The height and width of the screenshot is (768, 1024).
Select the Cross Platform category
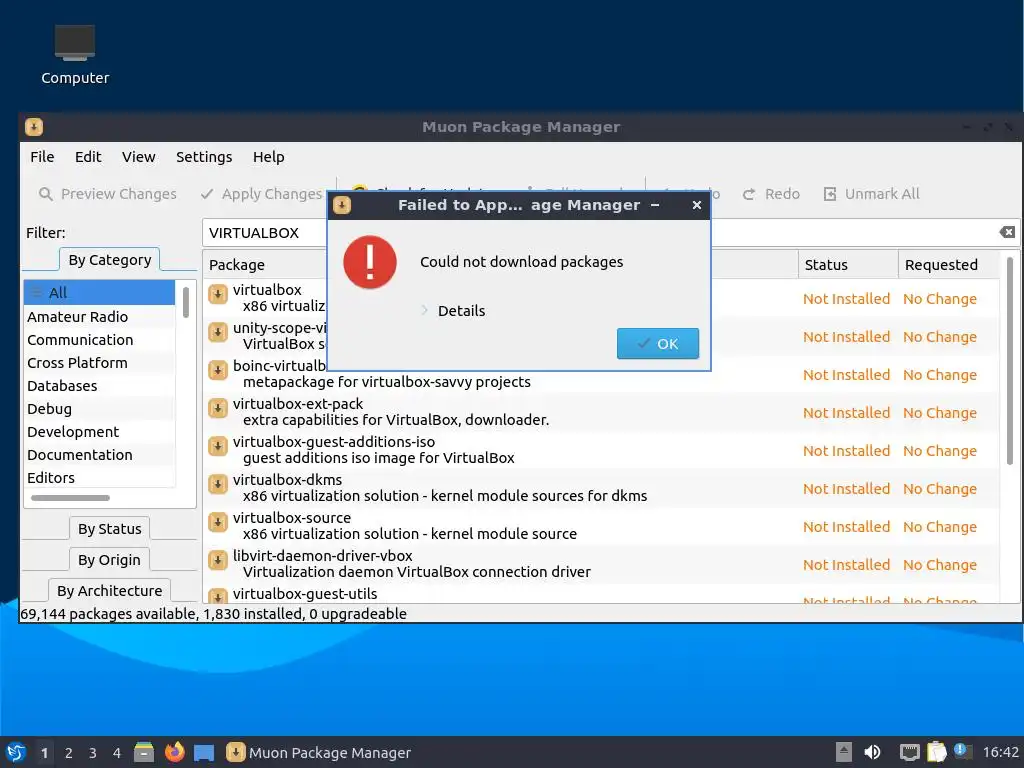(x=99, y=362)
